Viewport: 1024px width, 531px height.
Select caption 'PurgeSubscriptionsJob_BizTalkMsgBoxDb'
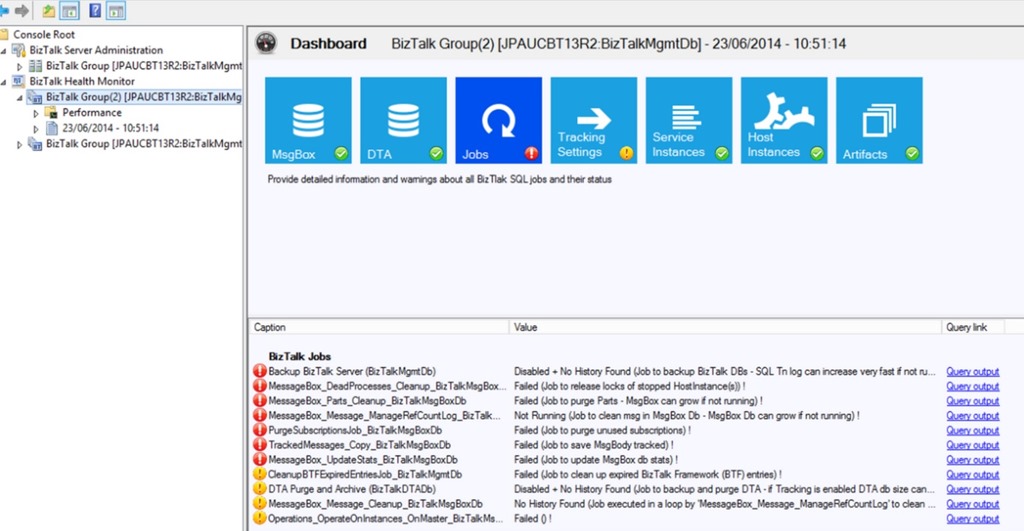355,430
